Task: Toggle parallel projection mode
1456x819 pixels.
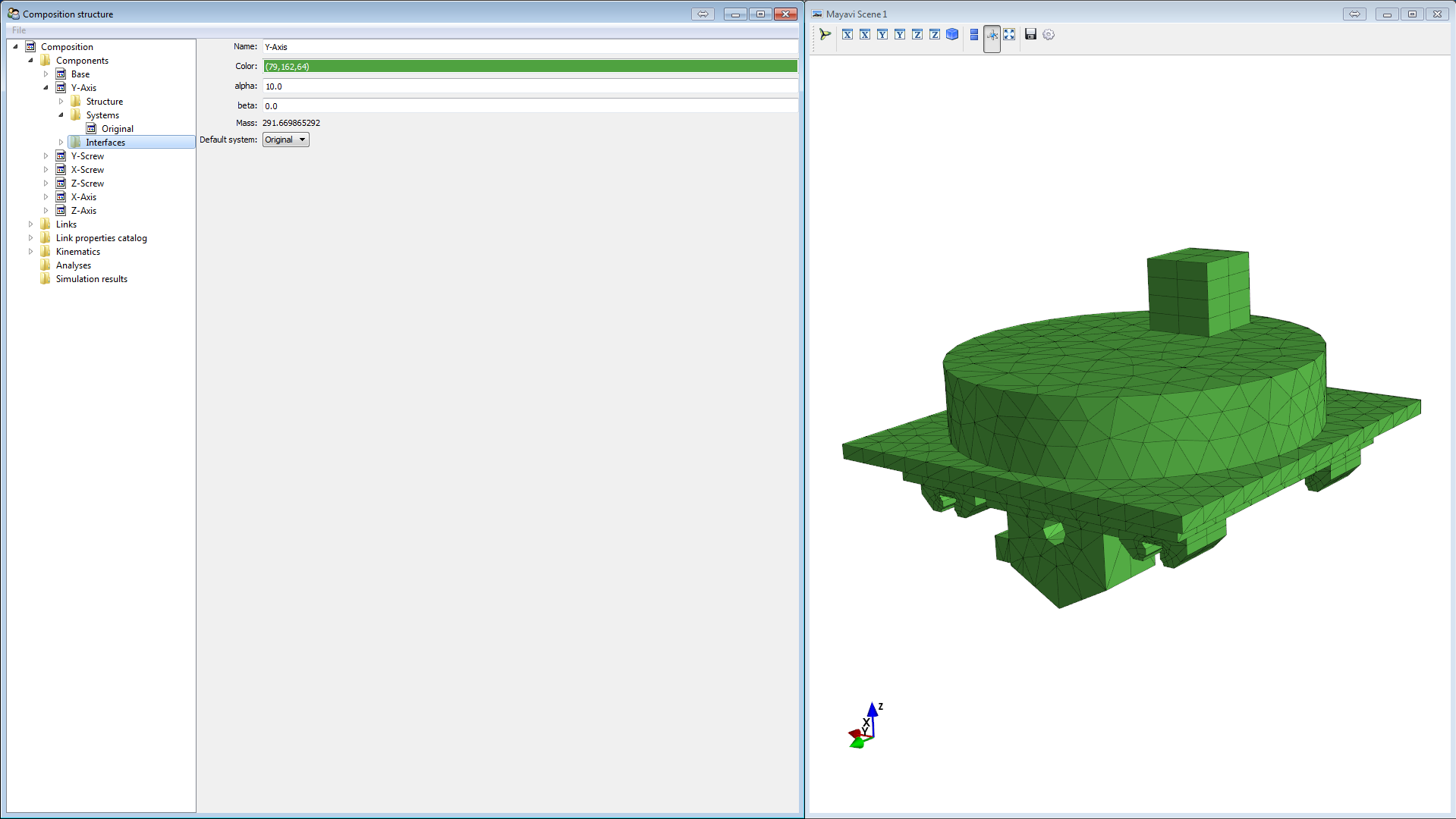Action: (x=974, y=34)
